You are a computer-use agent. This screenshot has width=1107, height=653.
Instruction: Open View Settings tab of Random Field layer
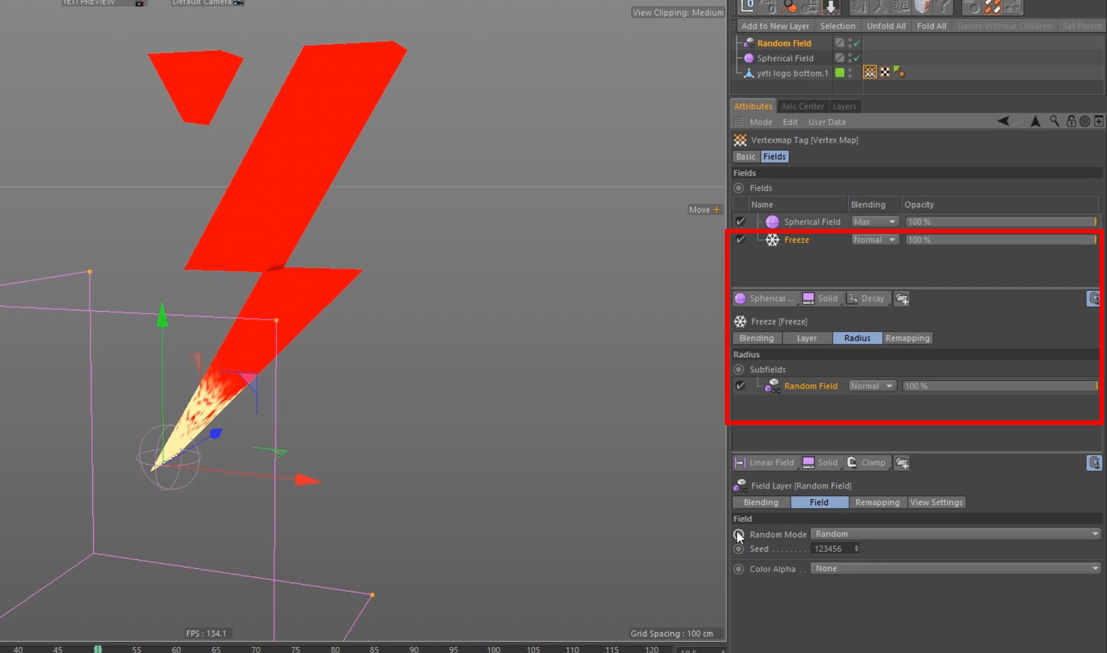click(935, 503)
